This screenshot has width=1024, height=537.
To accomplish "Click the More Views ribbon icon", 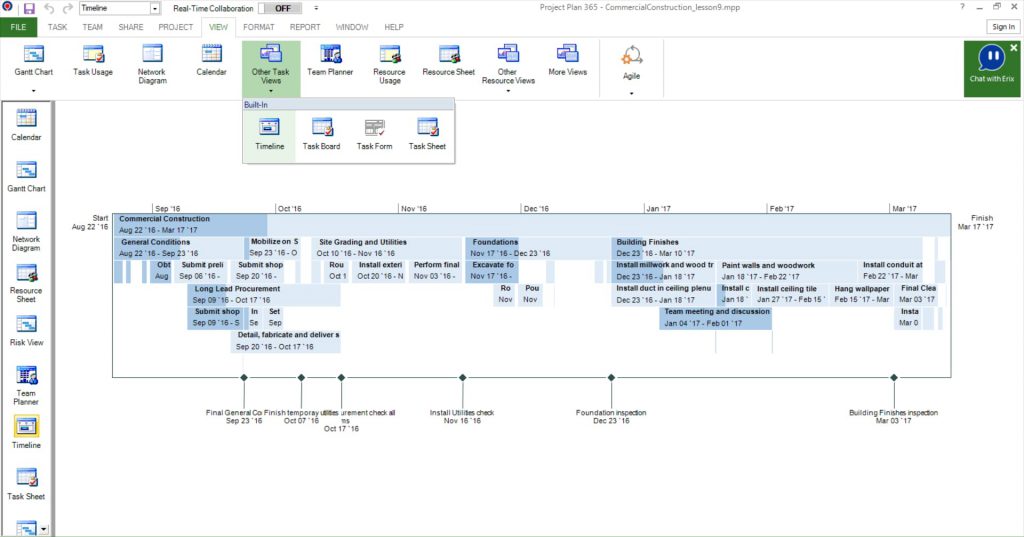I will (x=567, y=60).
